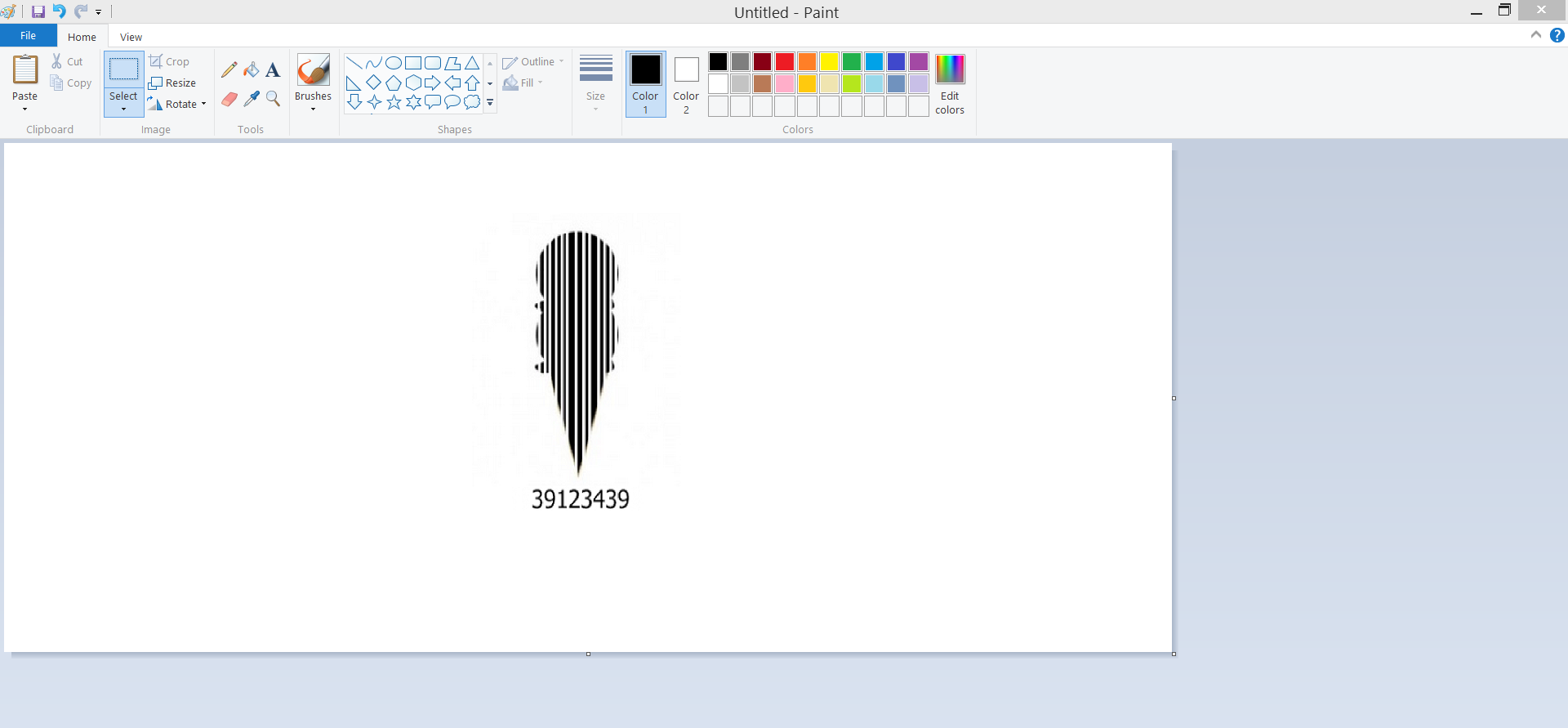This screenshot has width=1568, height=728.
Task: Pick the green color swatch
Action: click(x=852, y=62)
